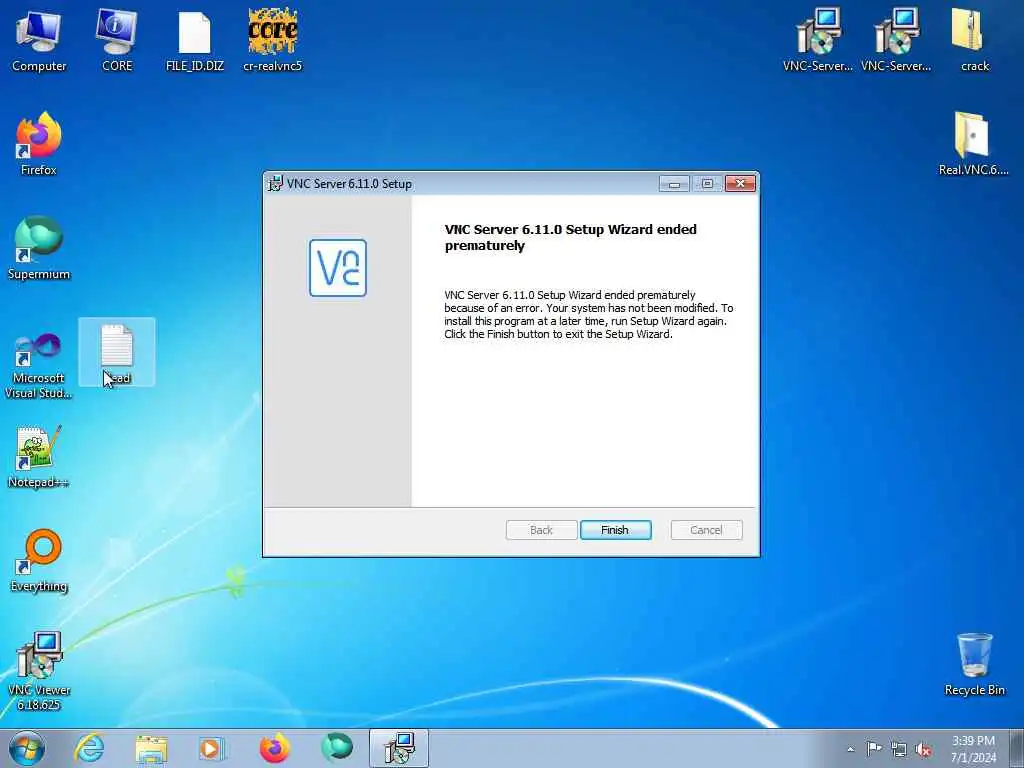Screen dimensions: 1024x768
Task: Open Windows Explorer from the taskbar
Action: [152, 748]
